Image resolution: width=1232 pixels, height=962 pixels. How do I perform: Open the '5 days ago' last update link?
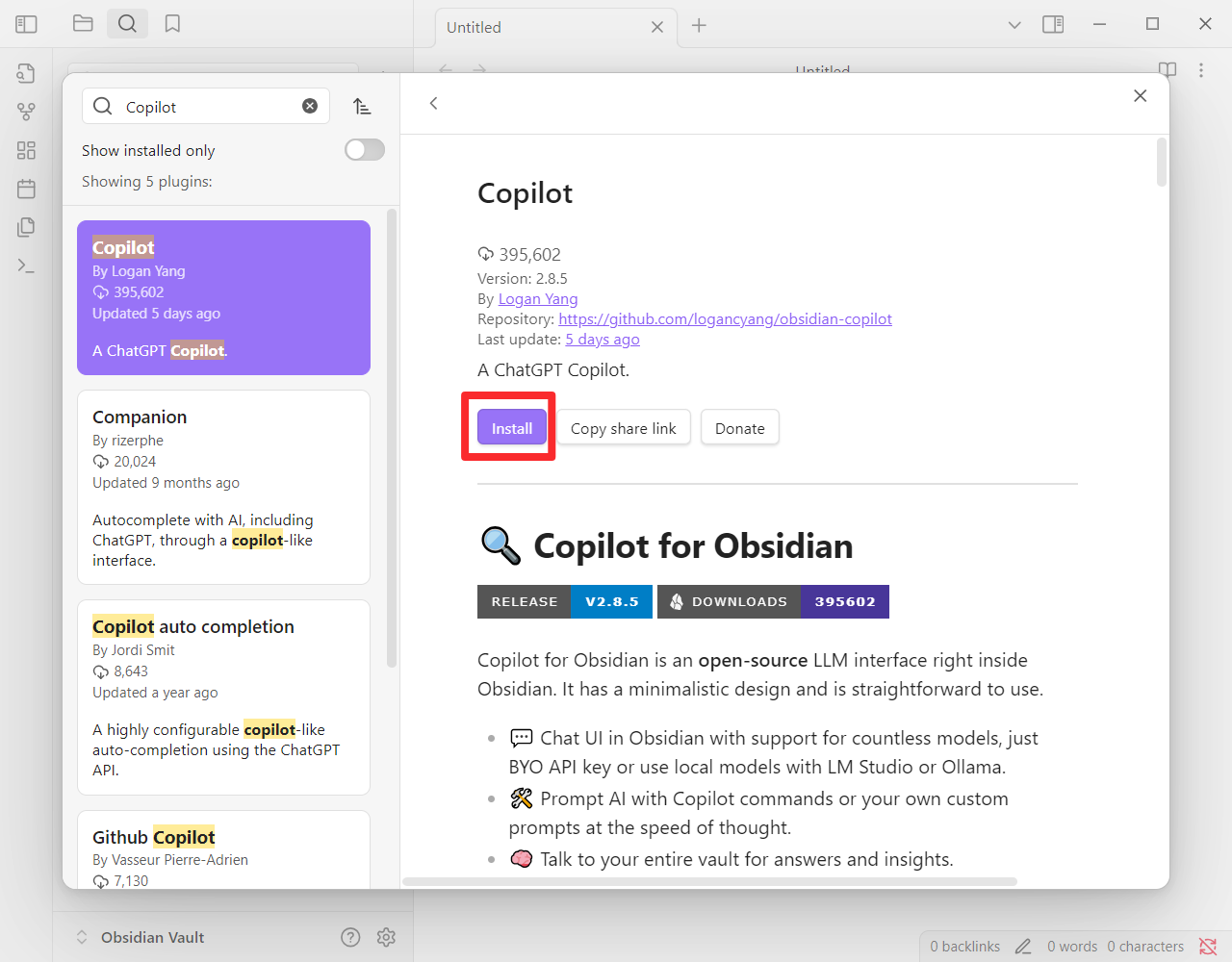[x=603, y=339]
